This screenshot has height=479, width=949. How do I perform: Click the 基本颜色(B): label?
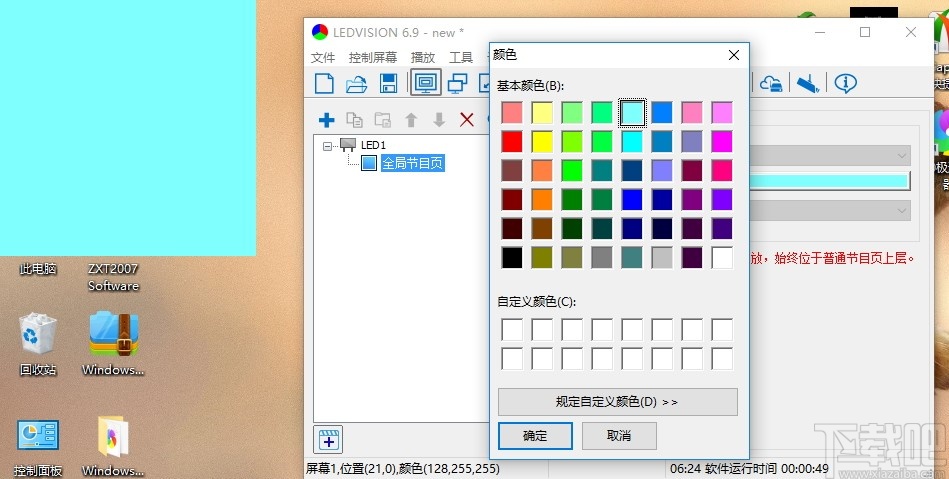531,86
